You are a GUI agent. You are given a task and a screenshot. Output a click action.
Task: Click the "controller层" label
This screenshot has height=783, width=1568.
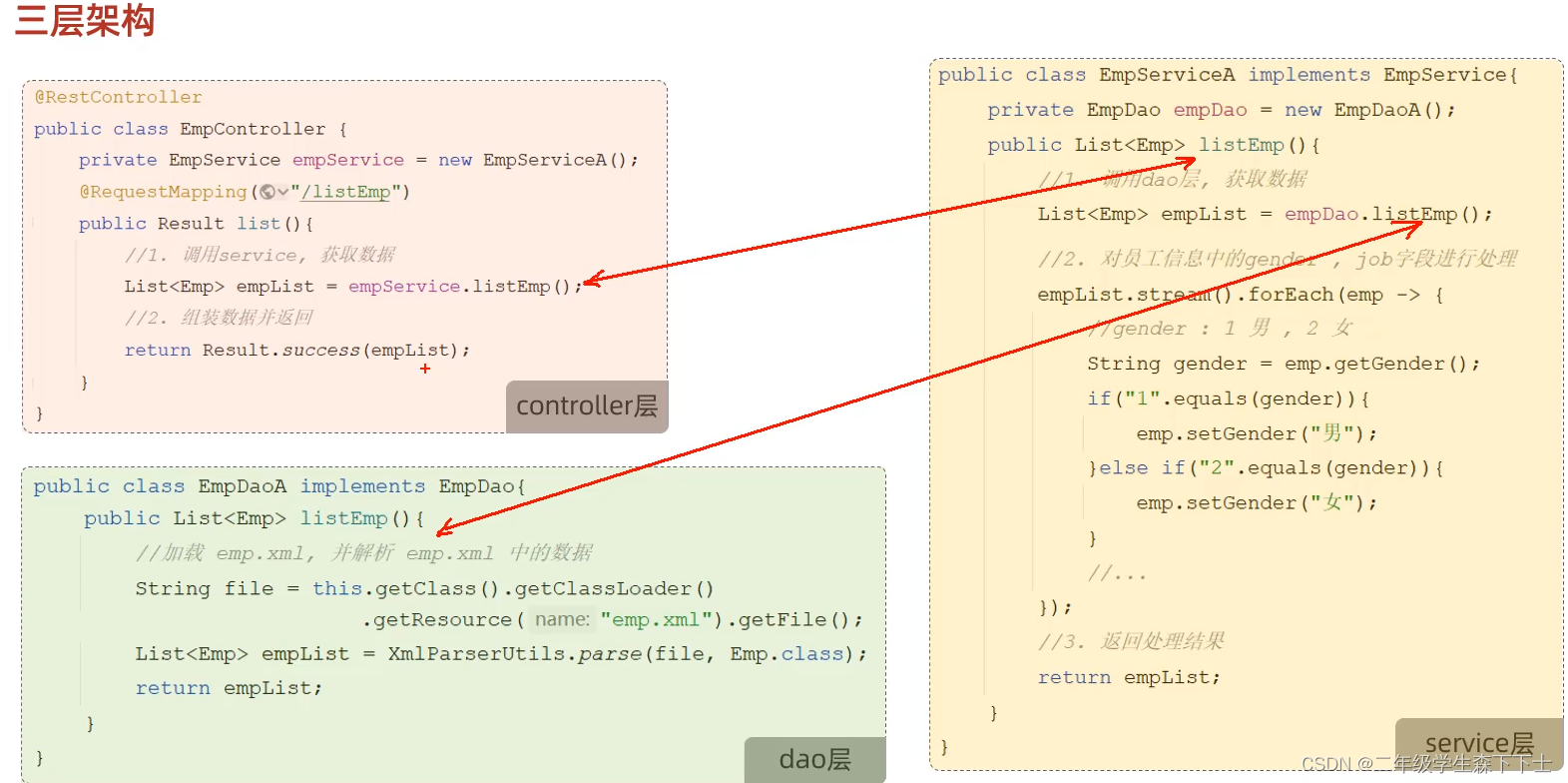[587, 406]
